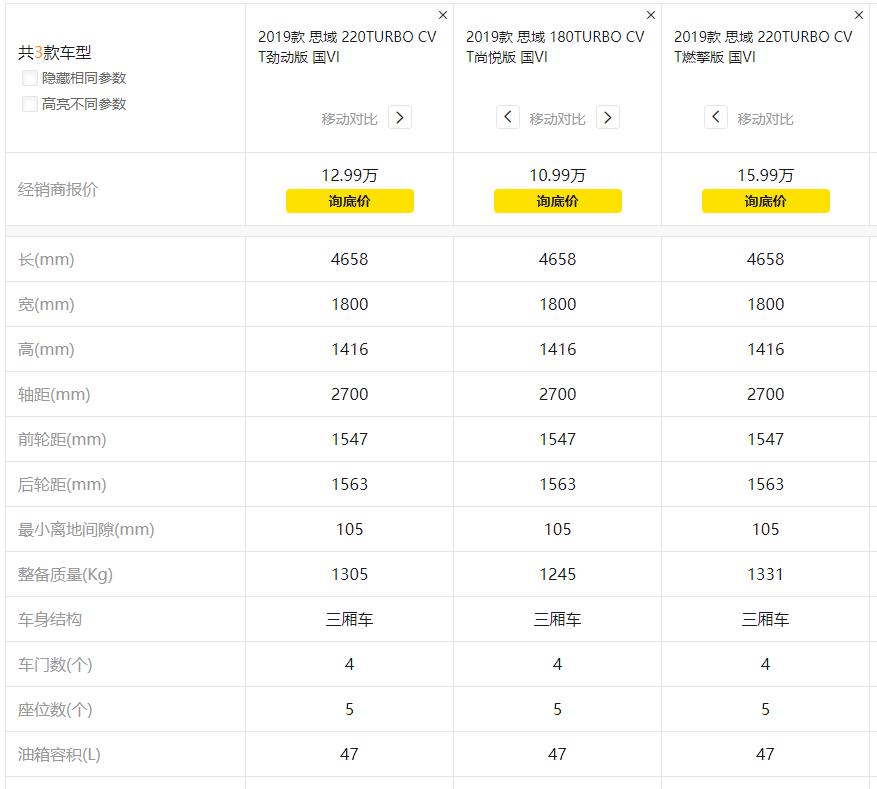The image size is (877, 789).
Task: Open the 2019款 思域 220TURBO CVT燃擎版 title link
Action: (x=763, y=47)
